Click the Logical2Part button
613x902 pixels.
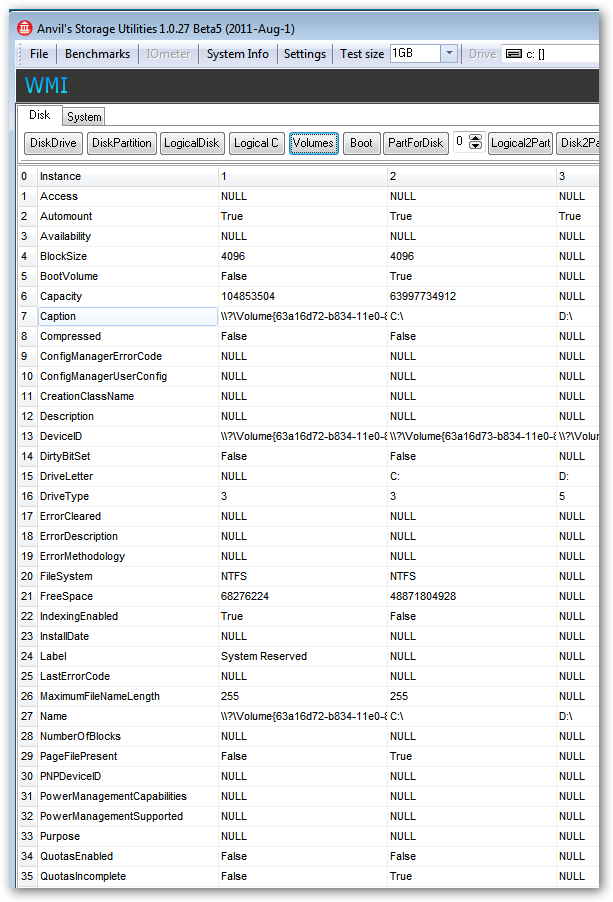520,143
